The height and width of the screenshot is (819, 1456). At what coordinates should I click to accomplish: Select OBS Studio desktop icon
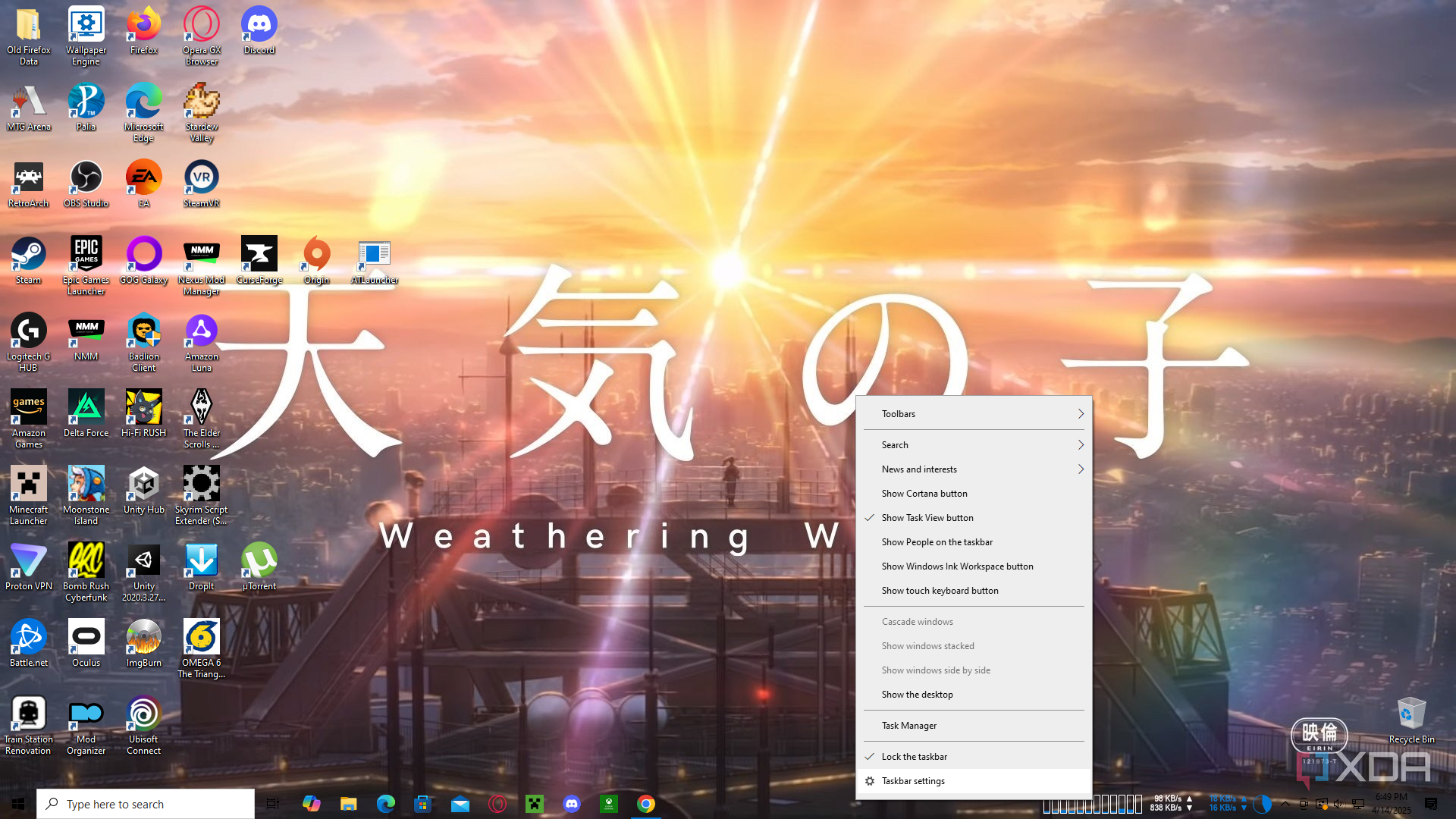[x=86, y=184]
